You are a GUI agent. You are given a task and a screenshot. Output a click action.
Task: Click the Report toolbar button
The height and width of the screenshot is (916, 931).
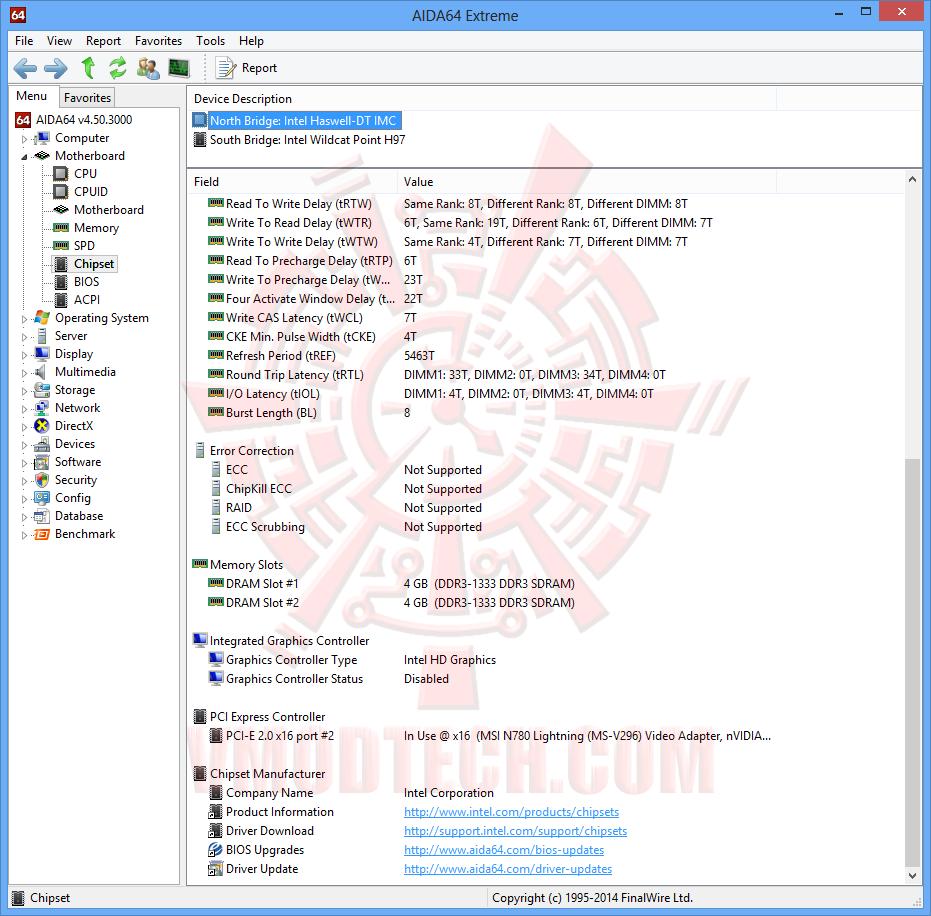tap(246, 68)
